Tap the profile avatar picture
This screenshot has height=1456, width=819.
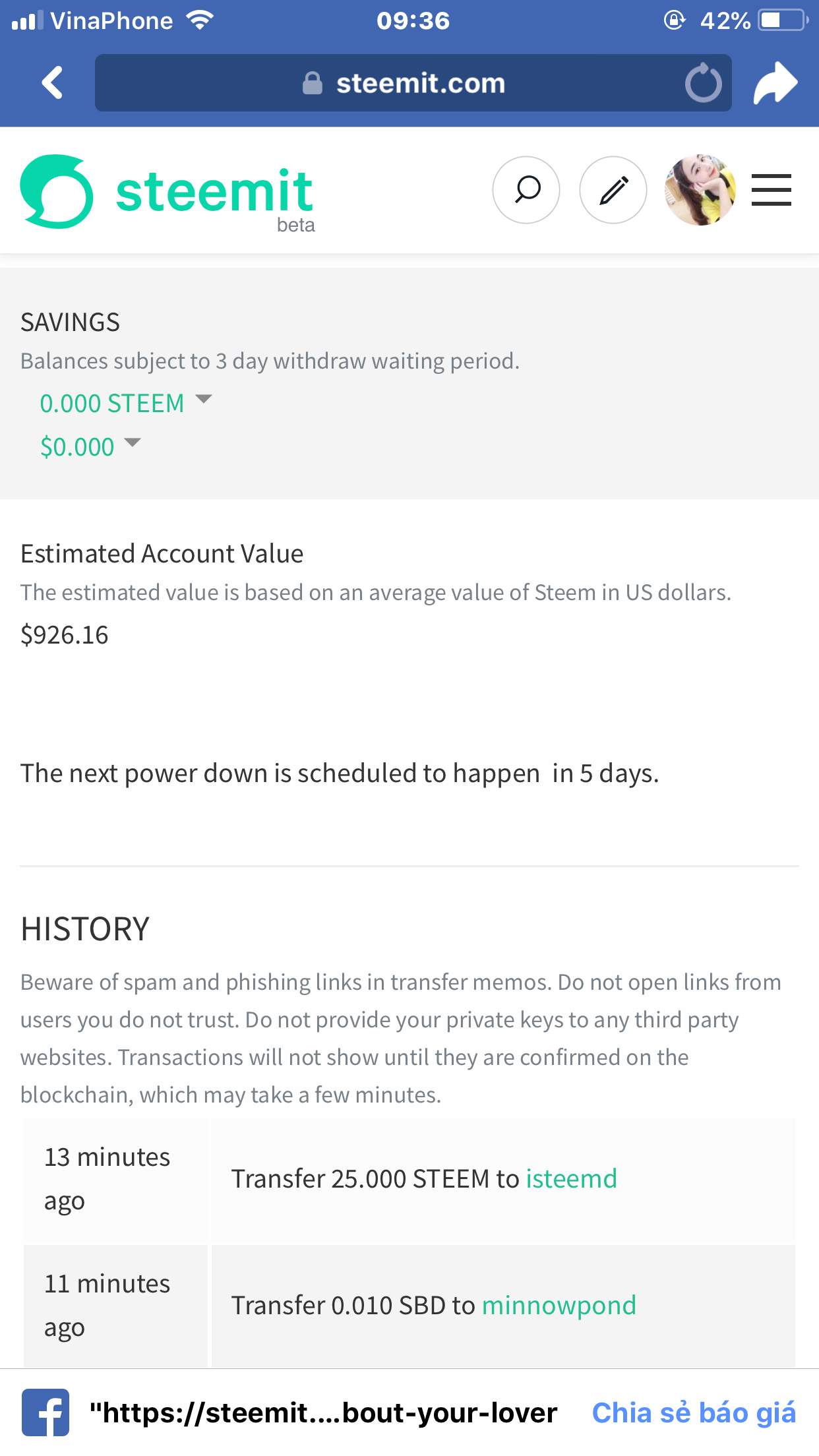[x=700, y=190]
